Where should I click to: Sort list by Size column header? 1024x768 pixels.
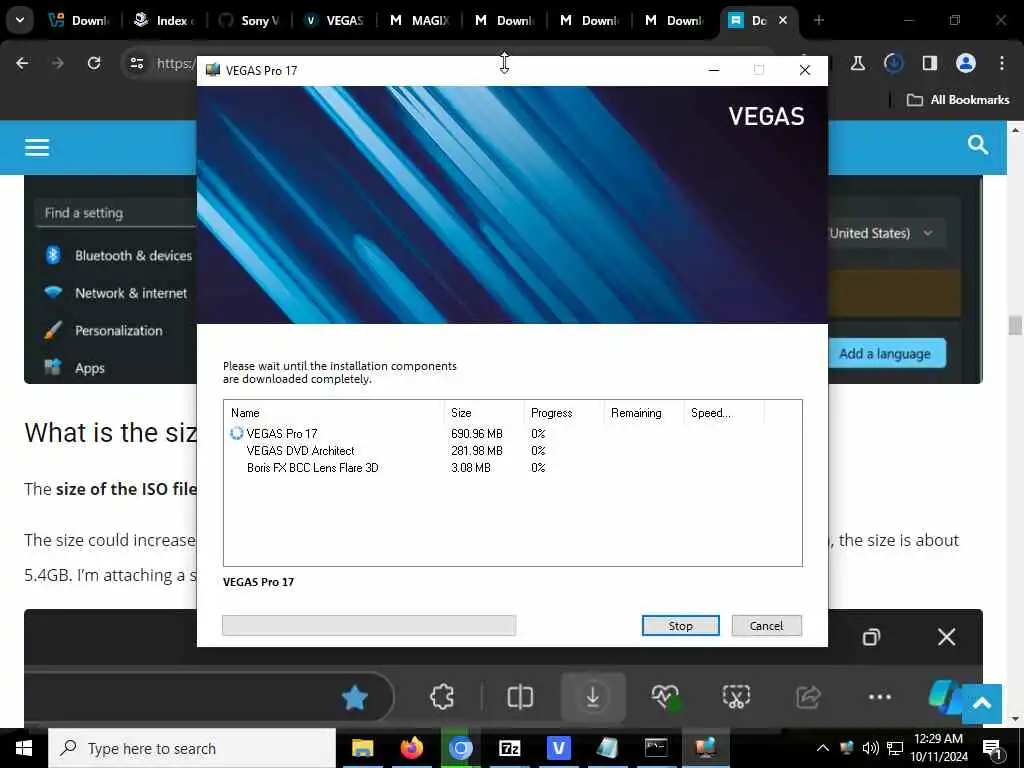point(484,413)
